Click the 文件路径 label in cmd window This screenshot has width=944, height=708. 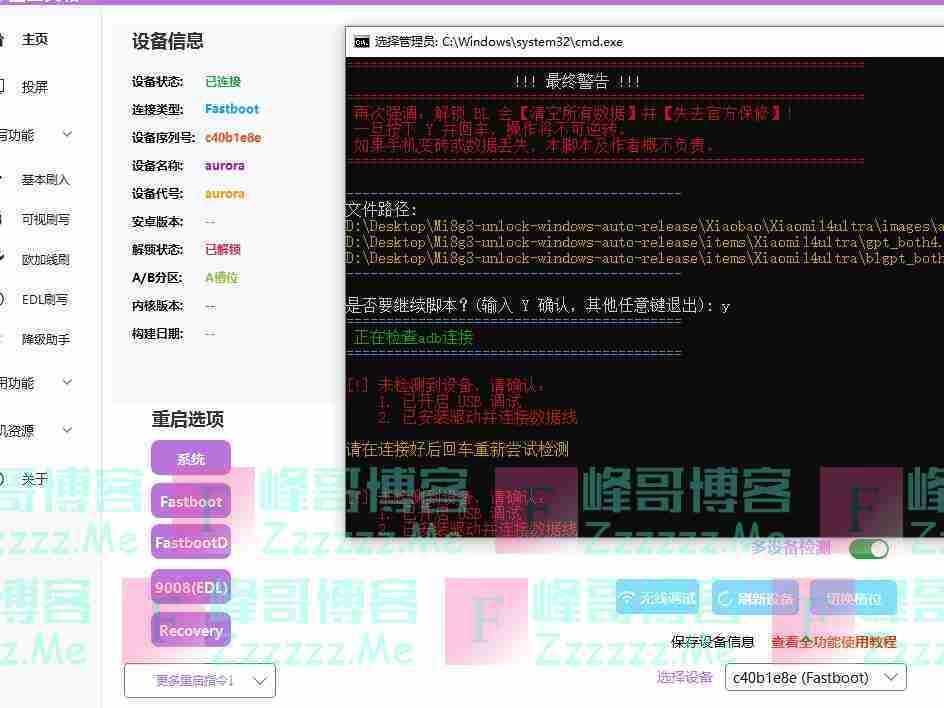(381, 210)
